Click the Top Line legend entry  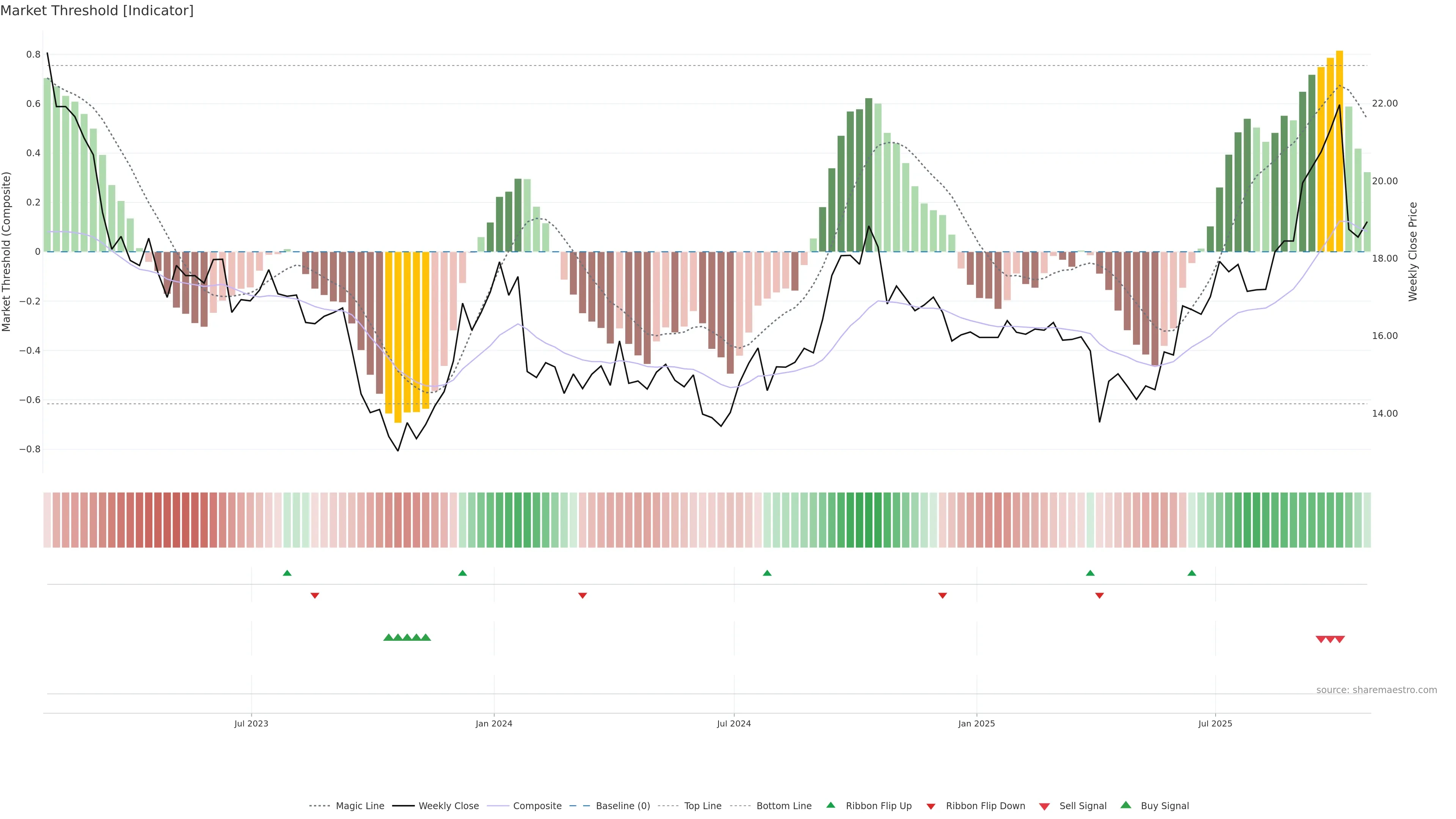[703, 806]
